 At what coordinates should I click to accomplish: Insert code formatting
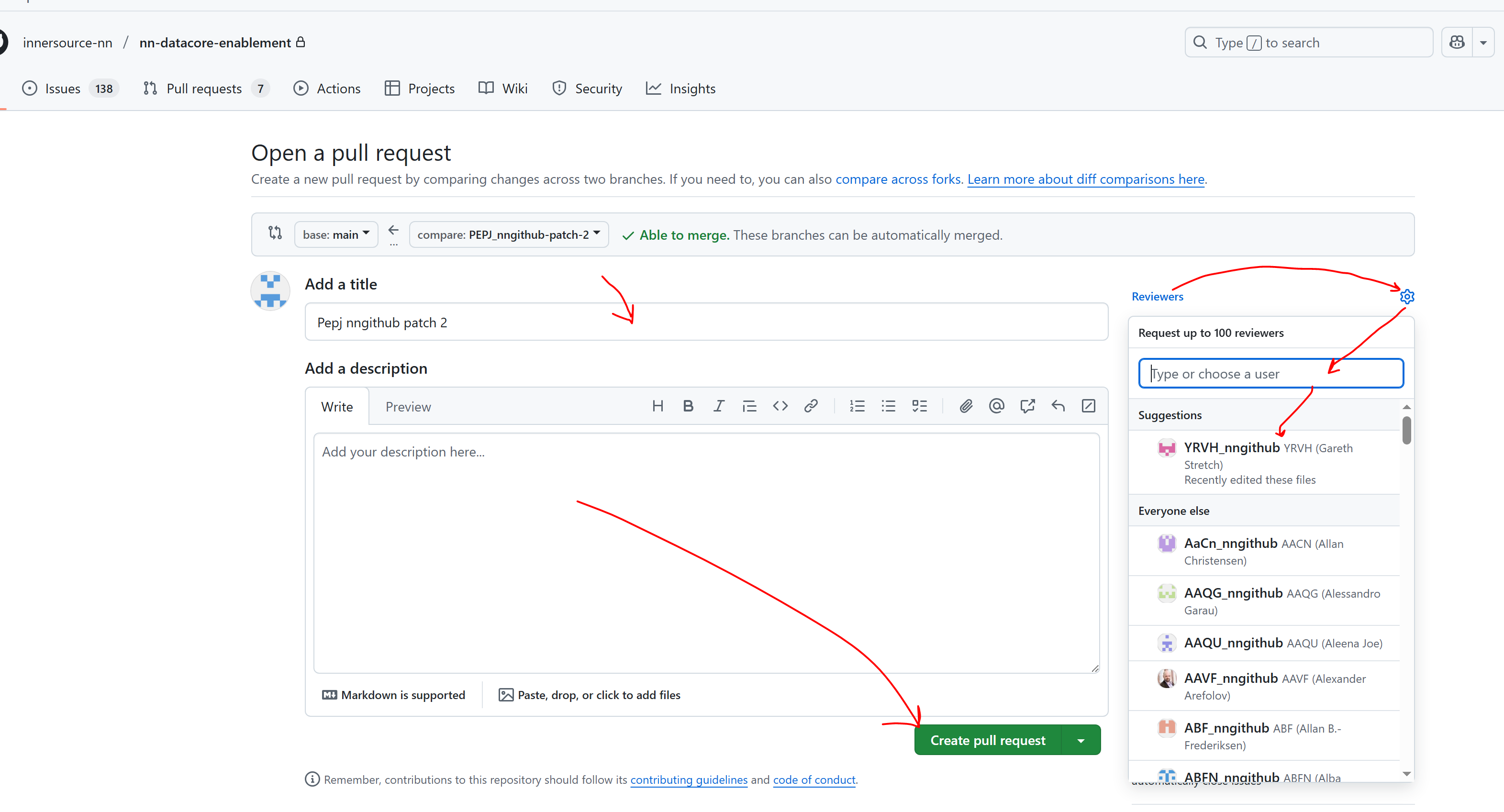point(780,406)
